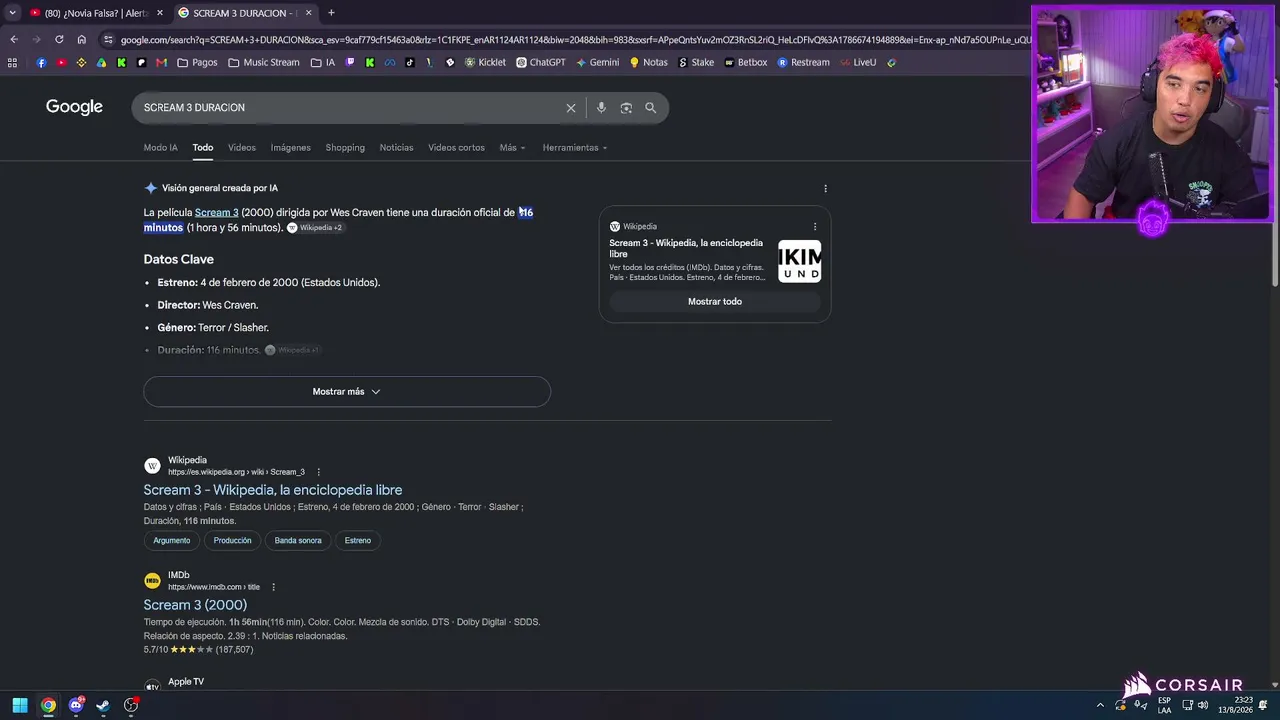The width and height of the screenshot is (1280, 720).
Task: Open the Scream 3 (2000) IMDb result
Action: [x=195, y=605]
